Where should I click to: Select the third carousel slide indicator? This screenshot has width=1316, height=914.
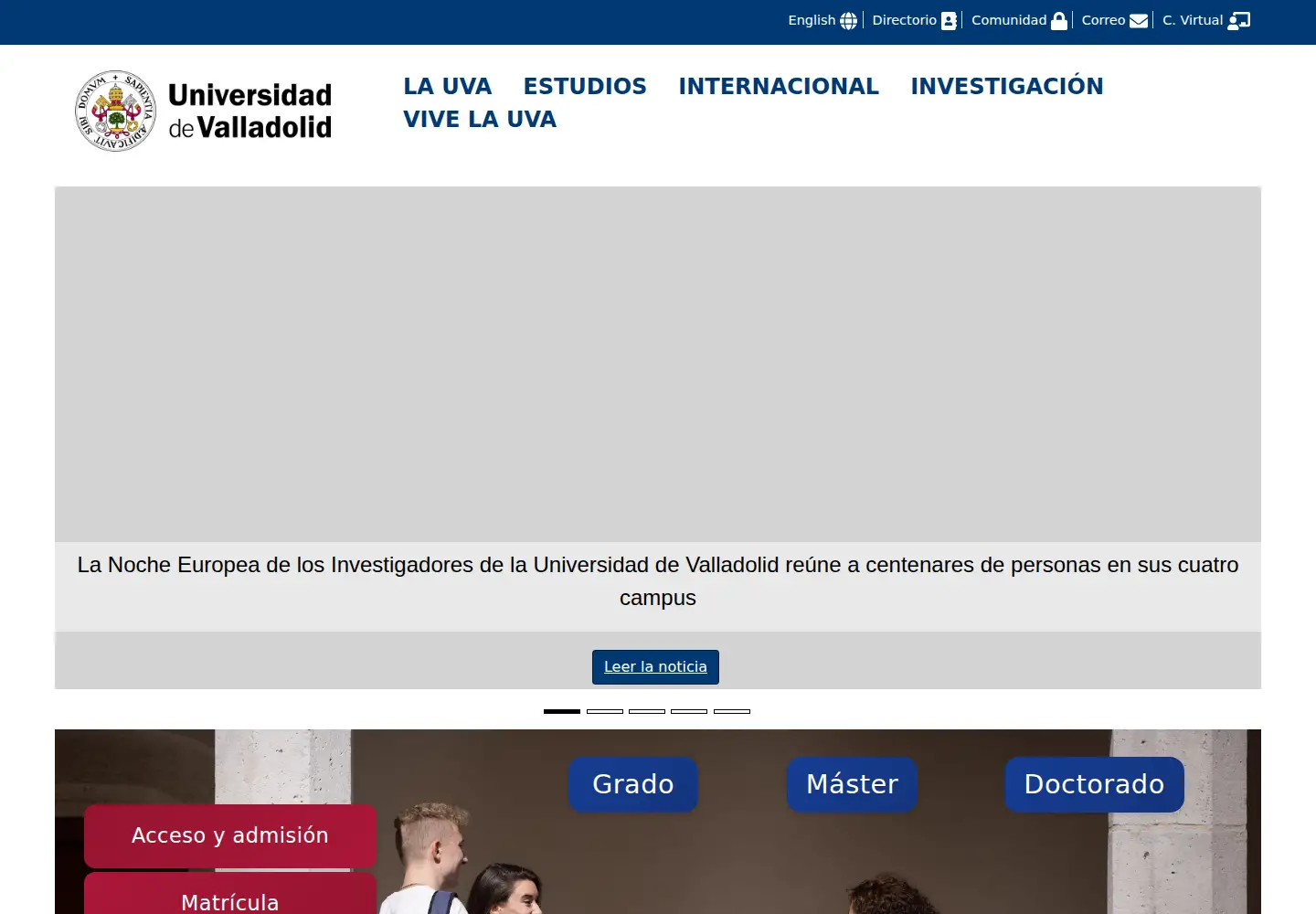(x=647, y=711)
